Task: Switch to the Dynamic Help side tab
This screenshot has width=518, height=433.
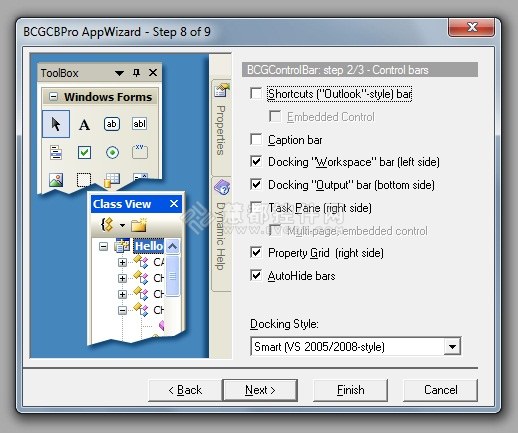Action: 221,234
